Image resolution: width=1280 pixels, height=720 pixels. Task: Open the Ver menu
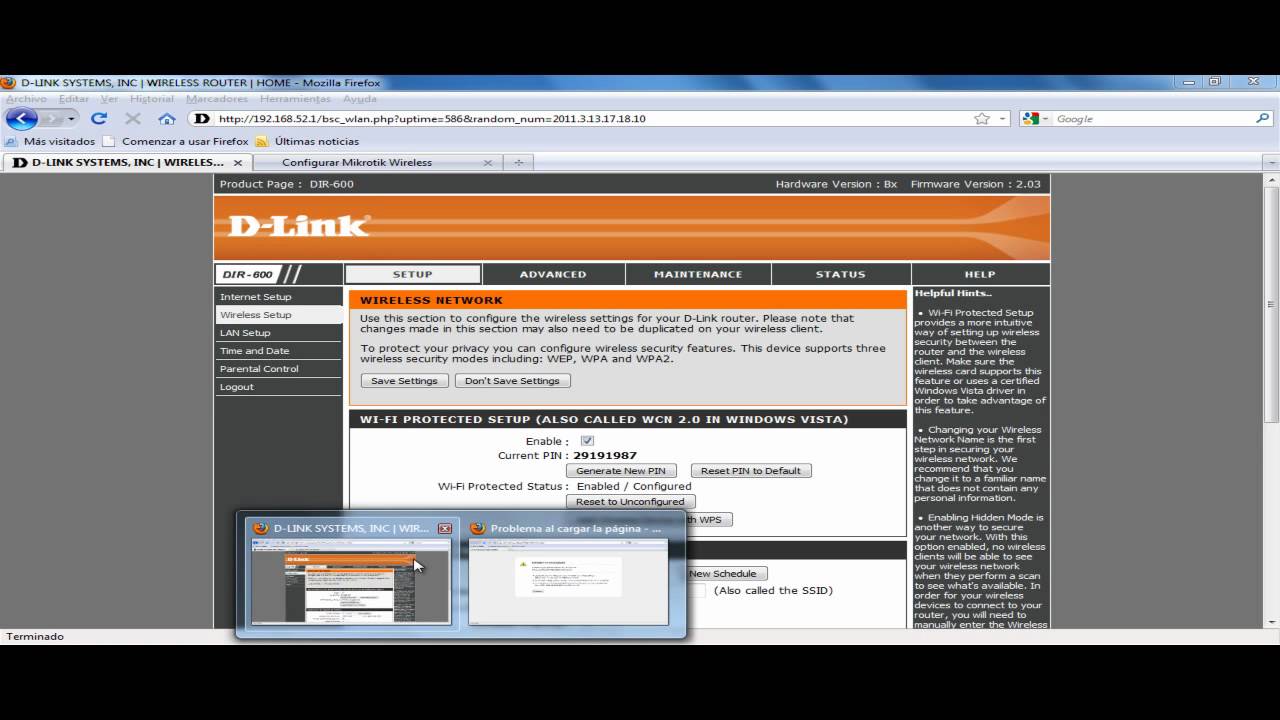pyautogui.click(x=109, y=99)
